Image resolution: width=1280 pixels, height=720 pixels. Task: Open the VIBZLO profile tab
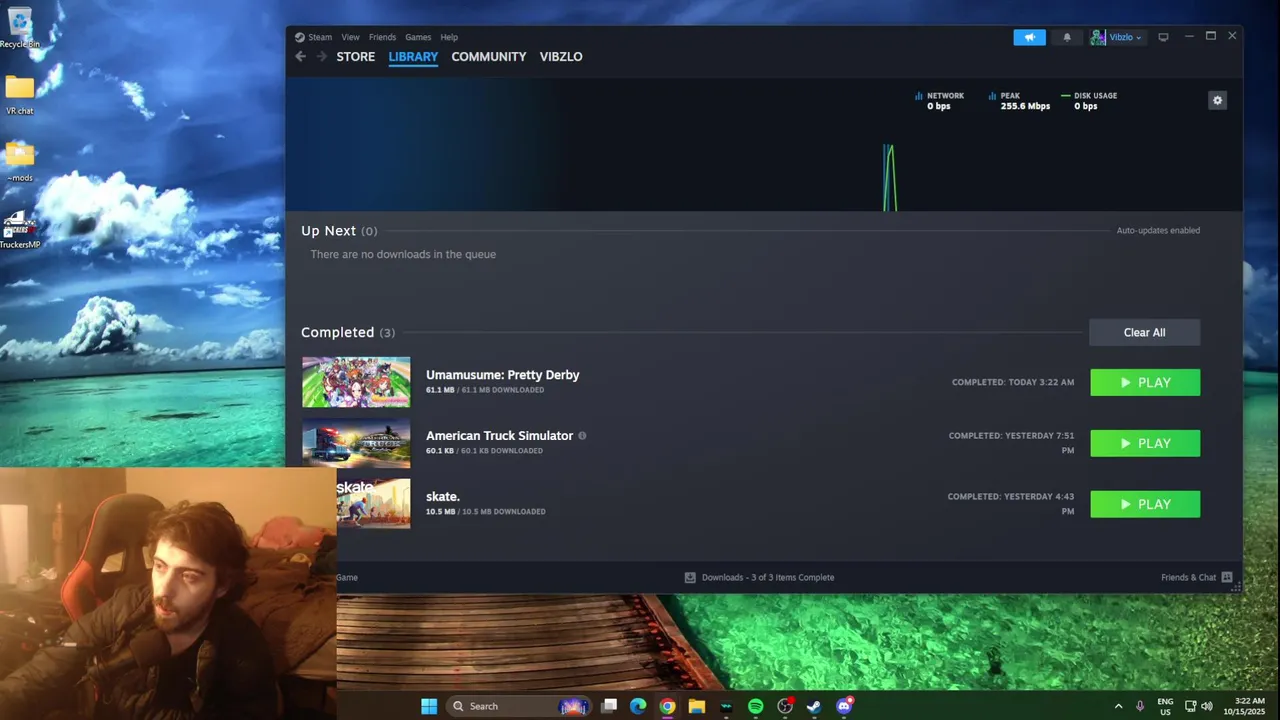click(561, 57)
